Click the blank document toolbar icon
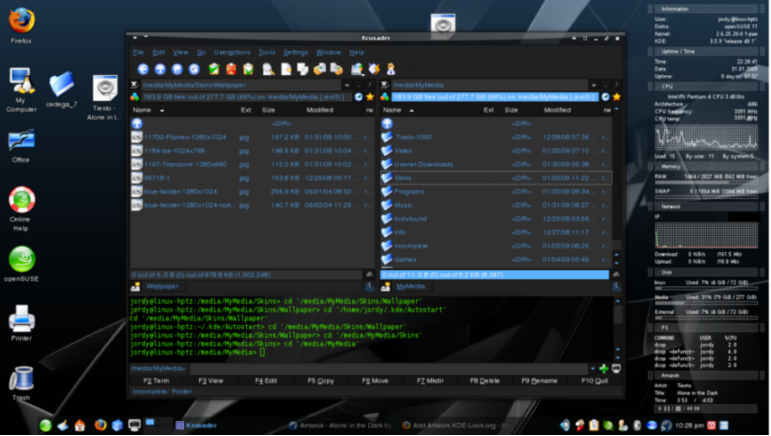 (x=286, y=69)
